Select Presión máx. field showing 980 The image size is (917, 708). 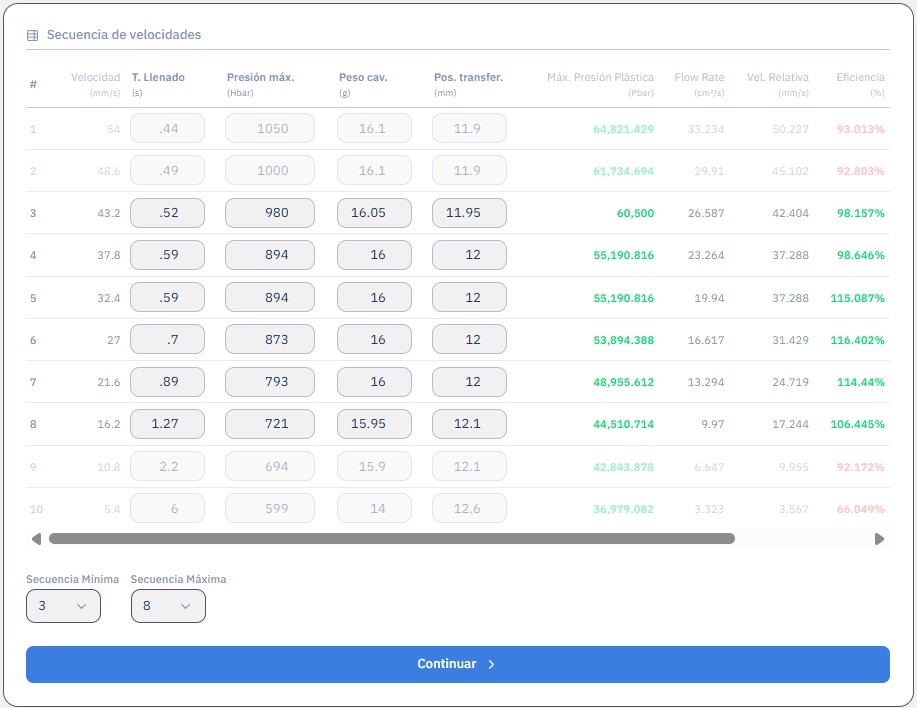[270, 213]
